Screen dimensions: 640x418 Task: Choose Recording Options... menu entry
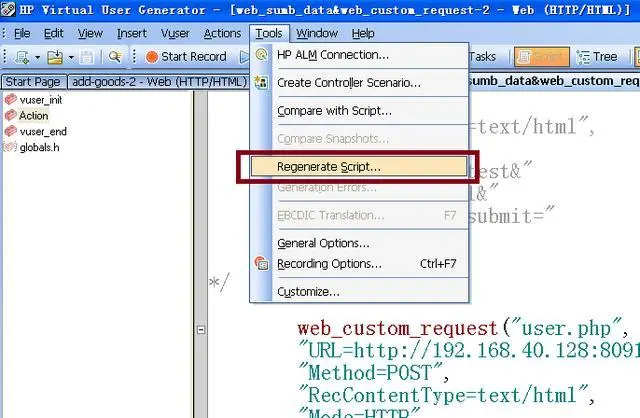[359, 264]
